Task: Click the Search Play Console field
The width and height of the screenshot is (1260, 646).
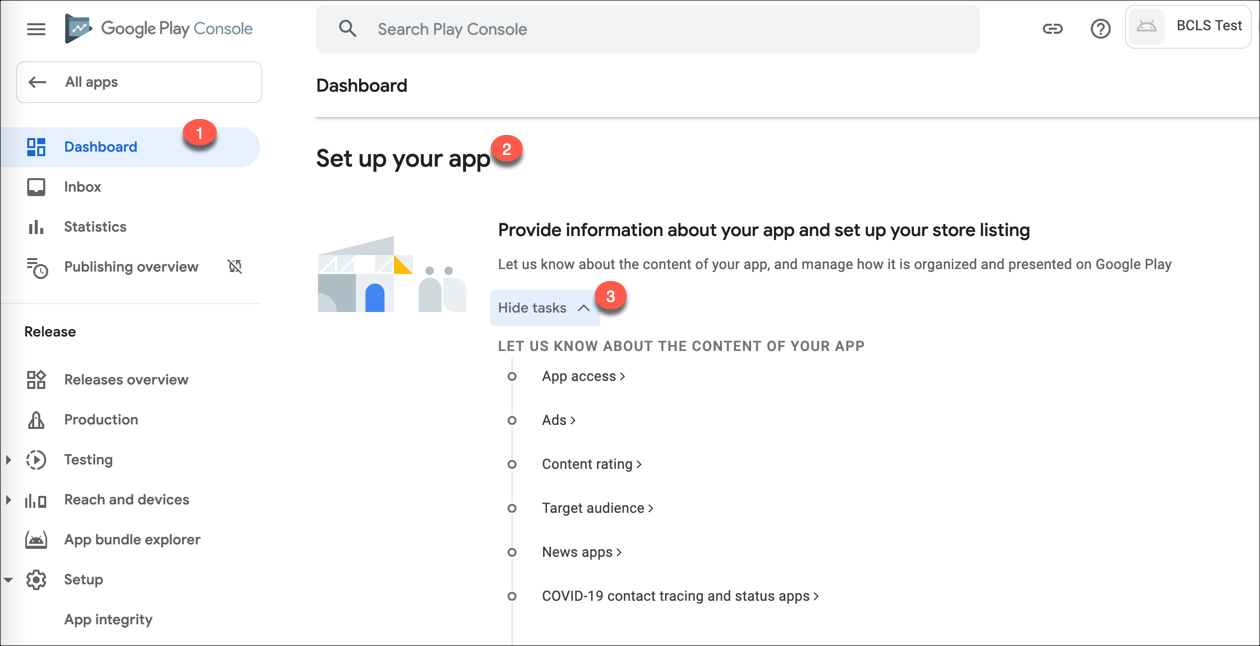Action: coord(648,29)
